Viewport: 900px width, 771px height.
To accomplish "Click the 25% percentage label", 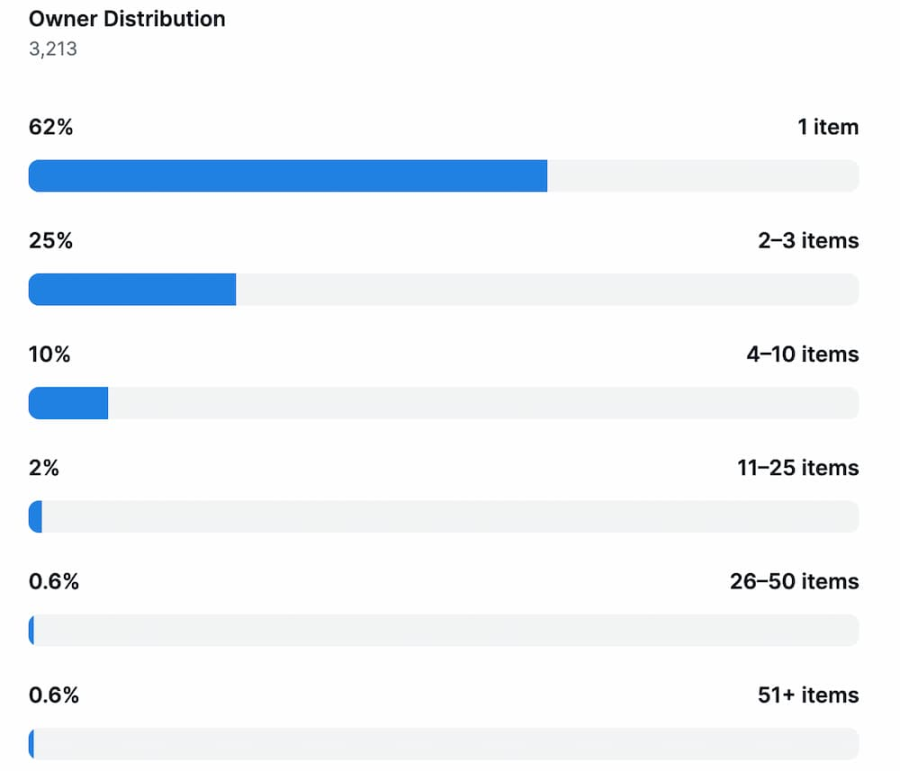I will (x=51, y=241).
